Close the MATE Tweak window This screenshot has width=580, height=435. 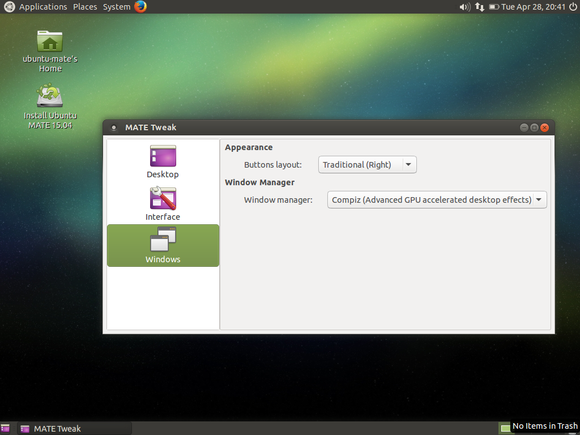tap(544, 128)
